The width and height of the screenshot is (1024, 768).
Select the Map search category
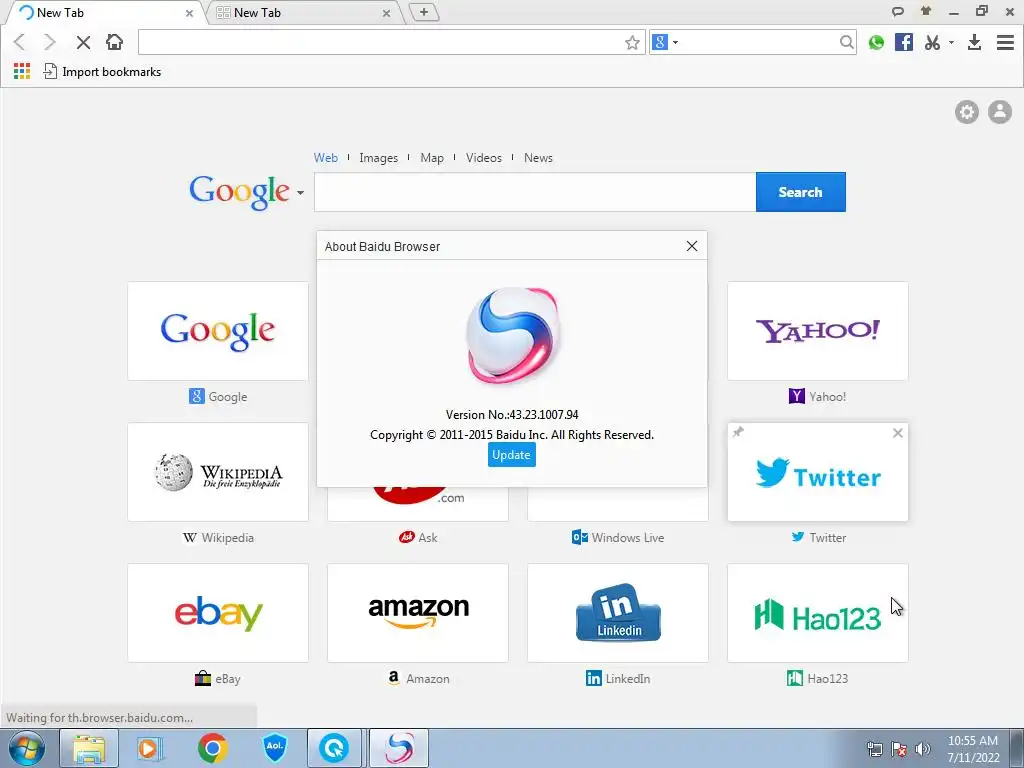tap(432, 158)
